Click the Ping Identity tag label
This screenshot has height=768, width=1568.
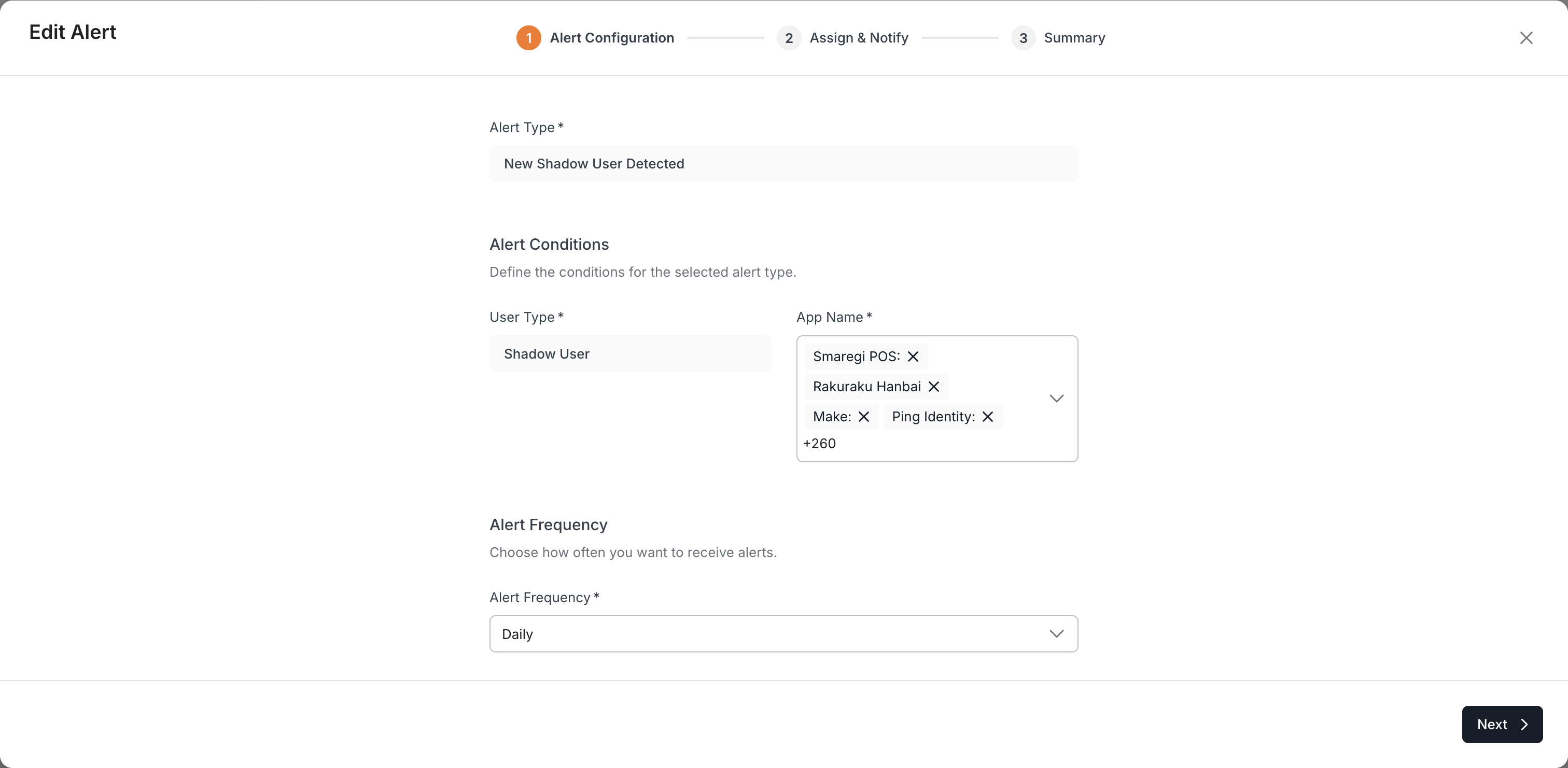(x=933, y=417)
